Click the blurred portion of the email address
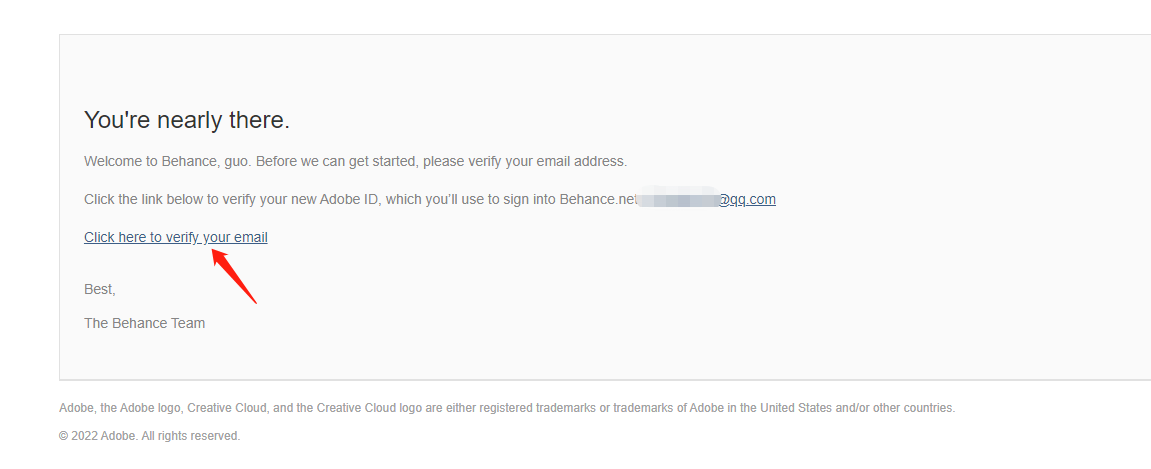 [678, 199]
